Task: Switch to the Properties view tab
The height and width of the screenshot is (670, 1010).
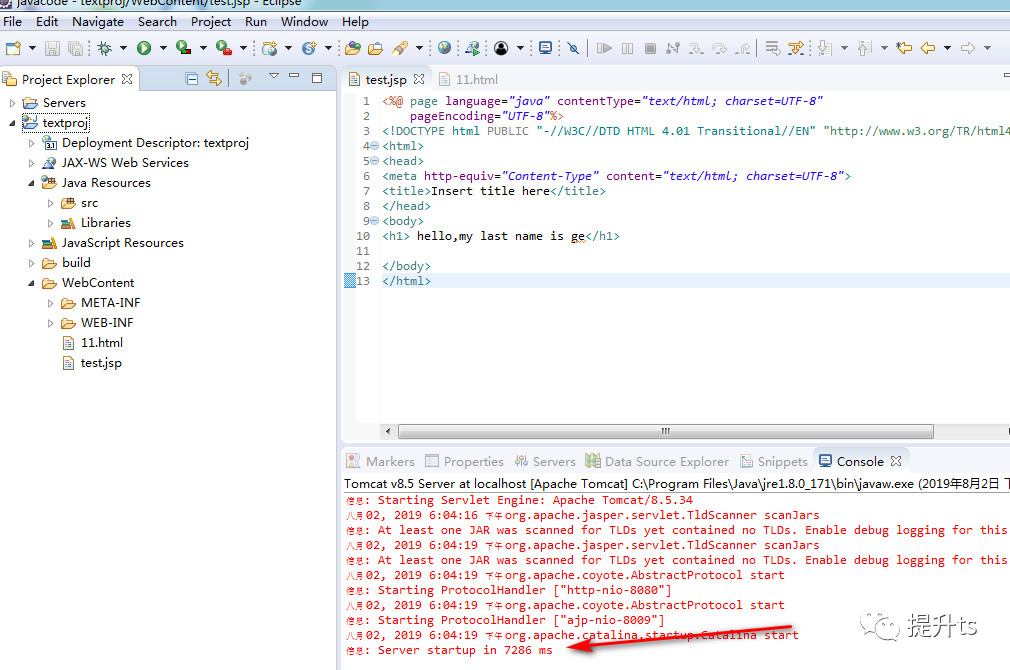Action: click(464, 461)
